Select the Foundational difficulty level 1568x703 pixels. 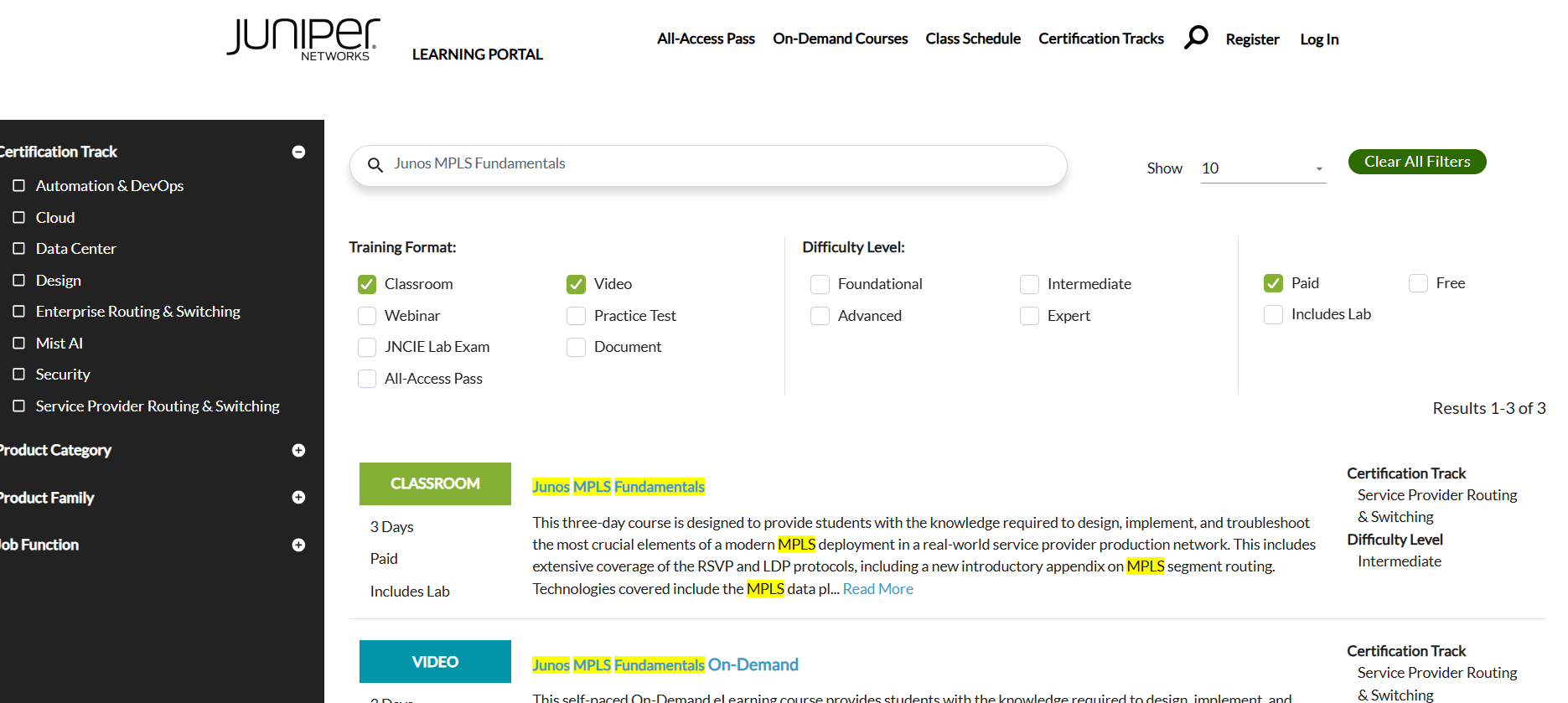point(820,284)
